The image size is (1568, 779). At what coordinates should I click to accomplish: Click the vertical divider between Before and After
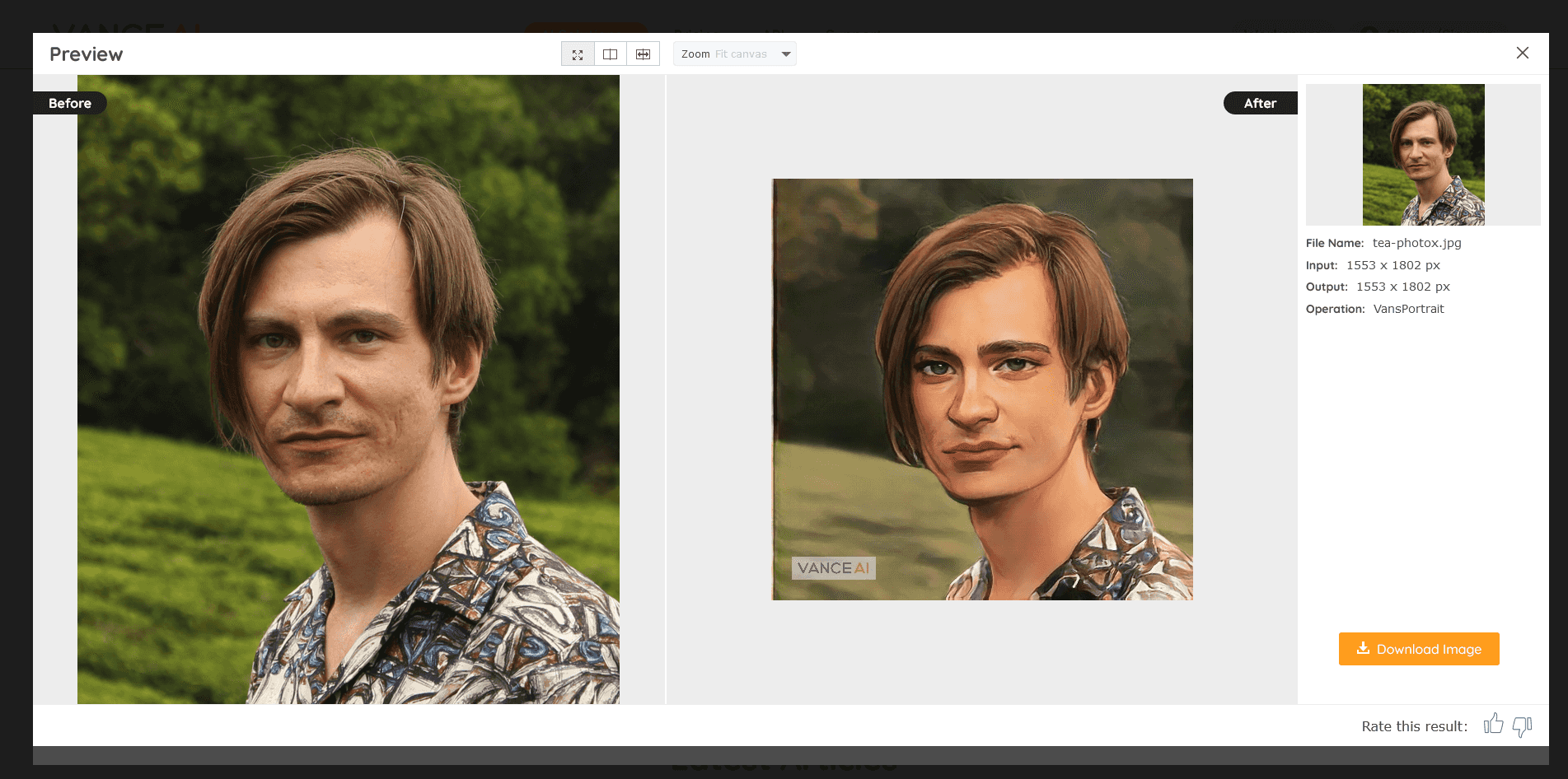click(x=666, y=389)
